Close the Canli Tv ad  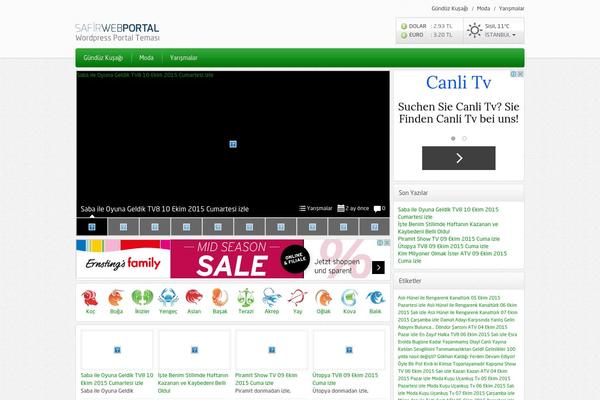coord(520,74)
